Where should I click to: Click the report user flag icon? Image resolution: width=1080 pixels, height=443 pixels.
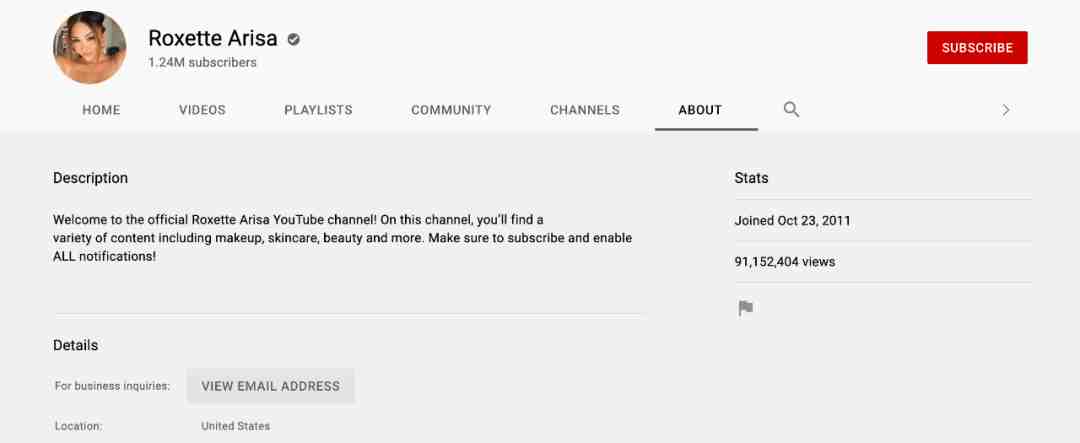(745, 308)
